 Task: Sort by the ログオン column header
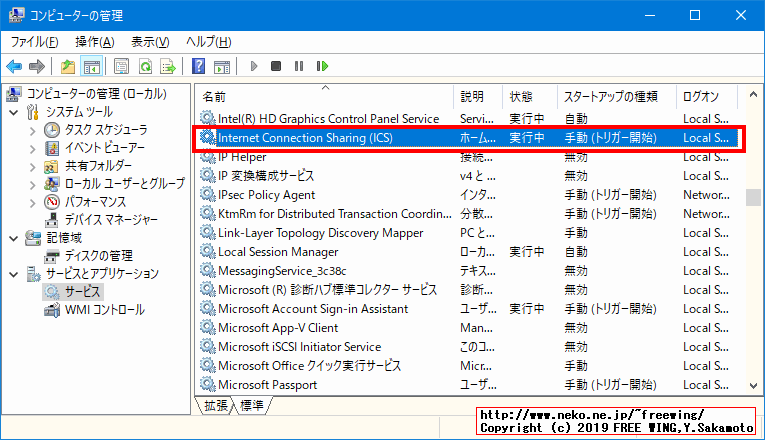pos(706,96)
